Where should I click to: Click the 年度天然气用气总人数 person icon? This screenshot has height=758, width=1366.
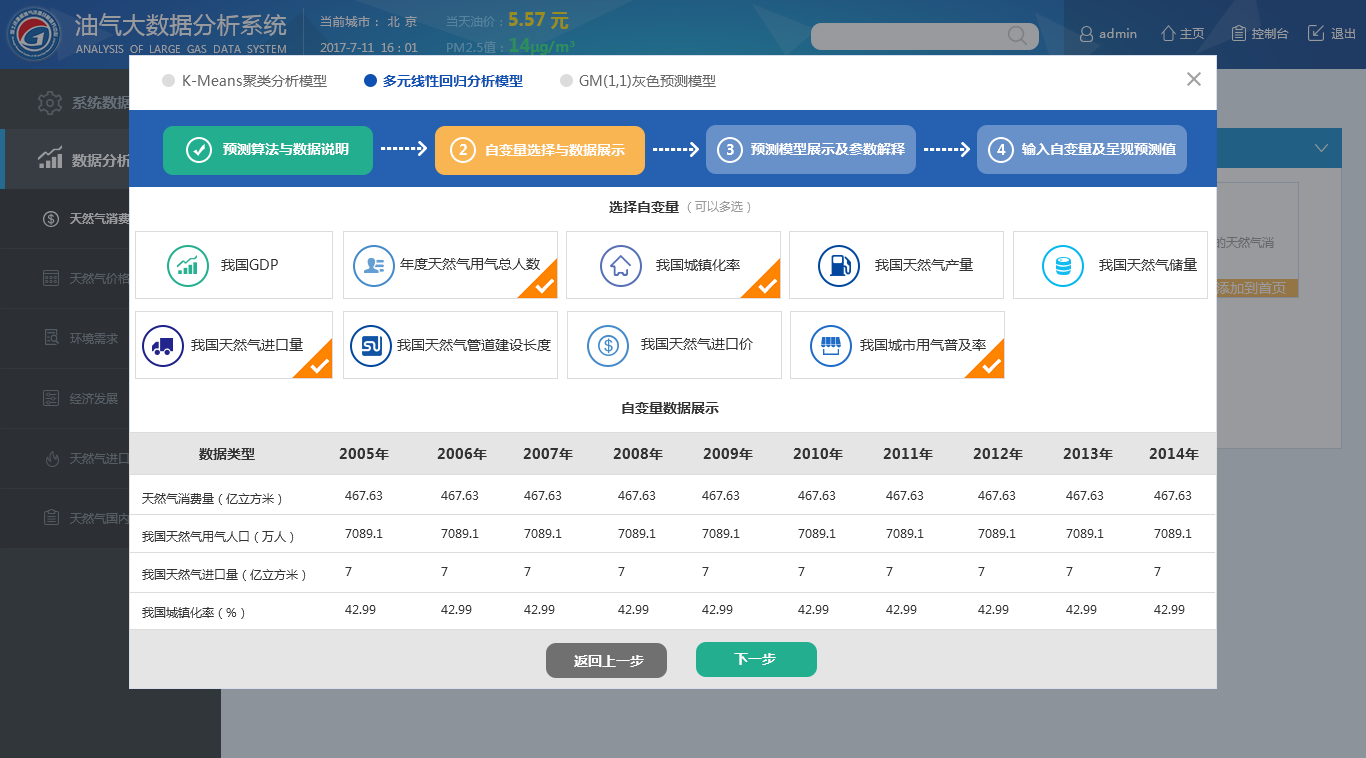(374, 266)
